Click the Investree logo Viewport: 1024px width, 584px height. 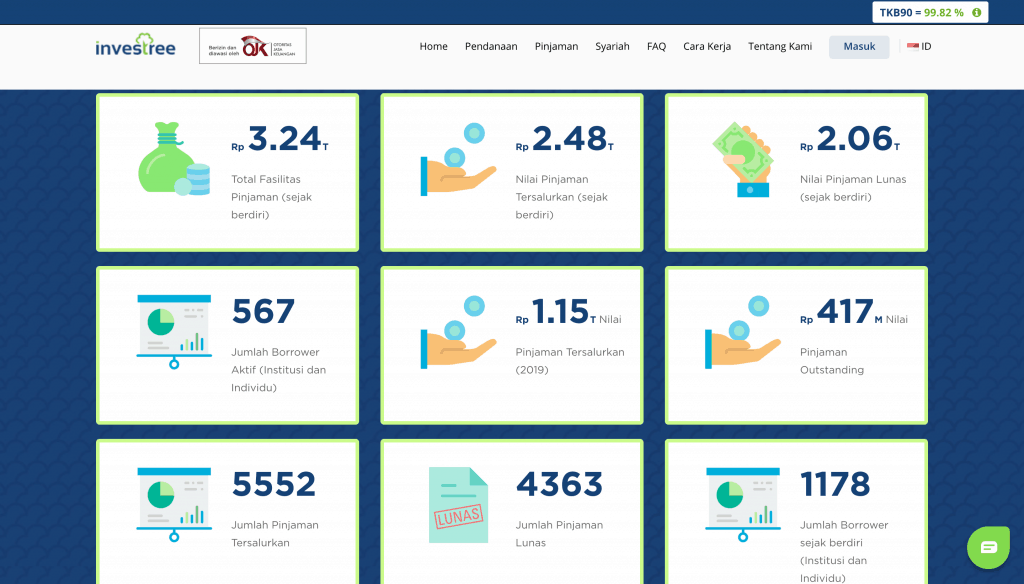tap(135, 46)
